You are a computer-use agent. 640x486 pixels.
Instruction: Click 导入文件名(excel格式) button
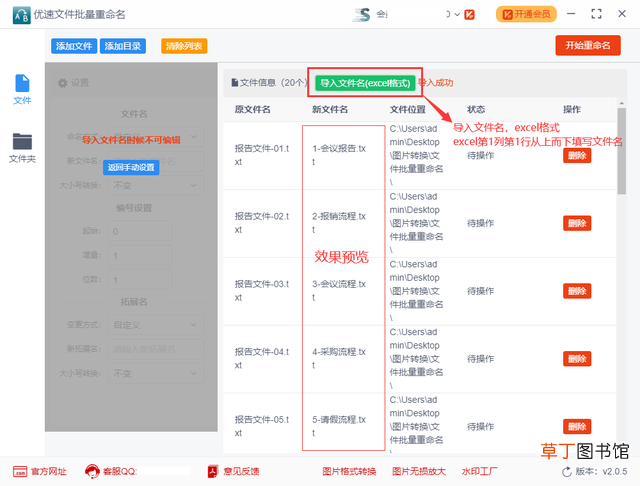pos(365,83)
